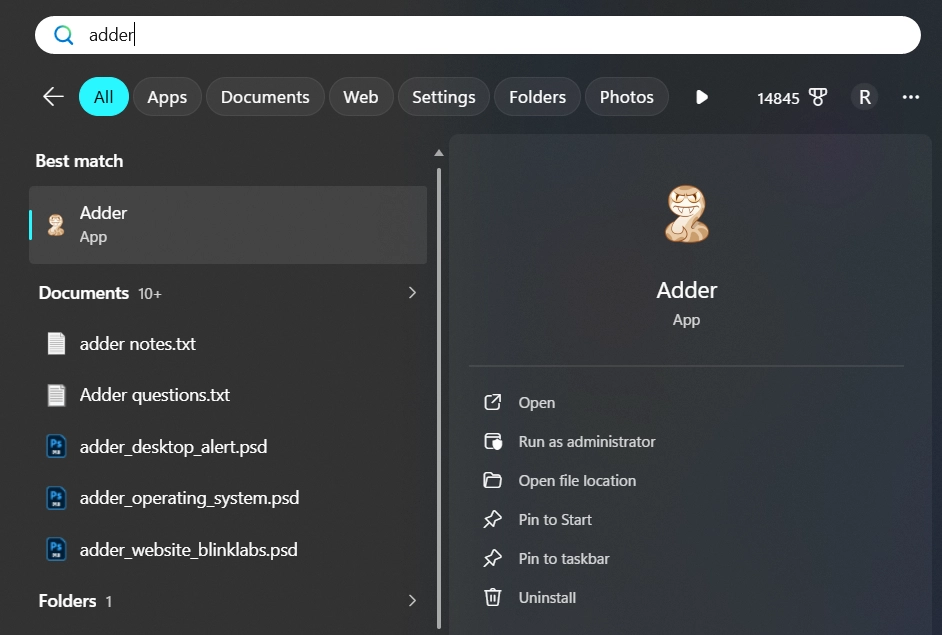Choose Run as administrator
The height and width of the screenshot is (635, 942).
pyautogui.click(x=587, y=442)
